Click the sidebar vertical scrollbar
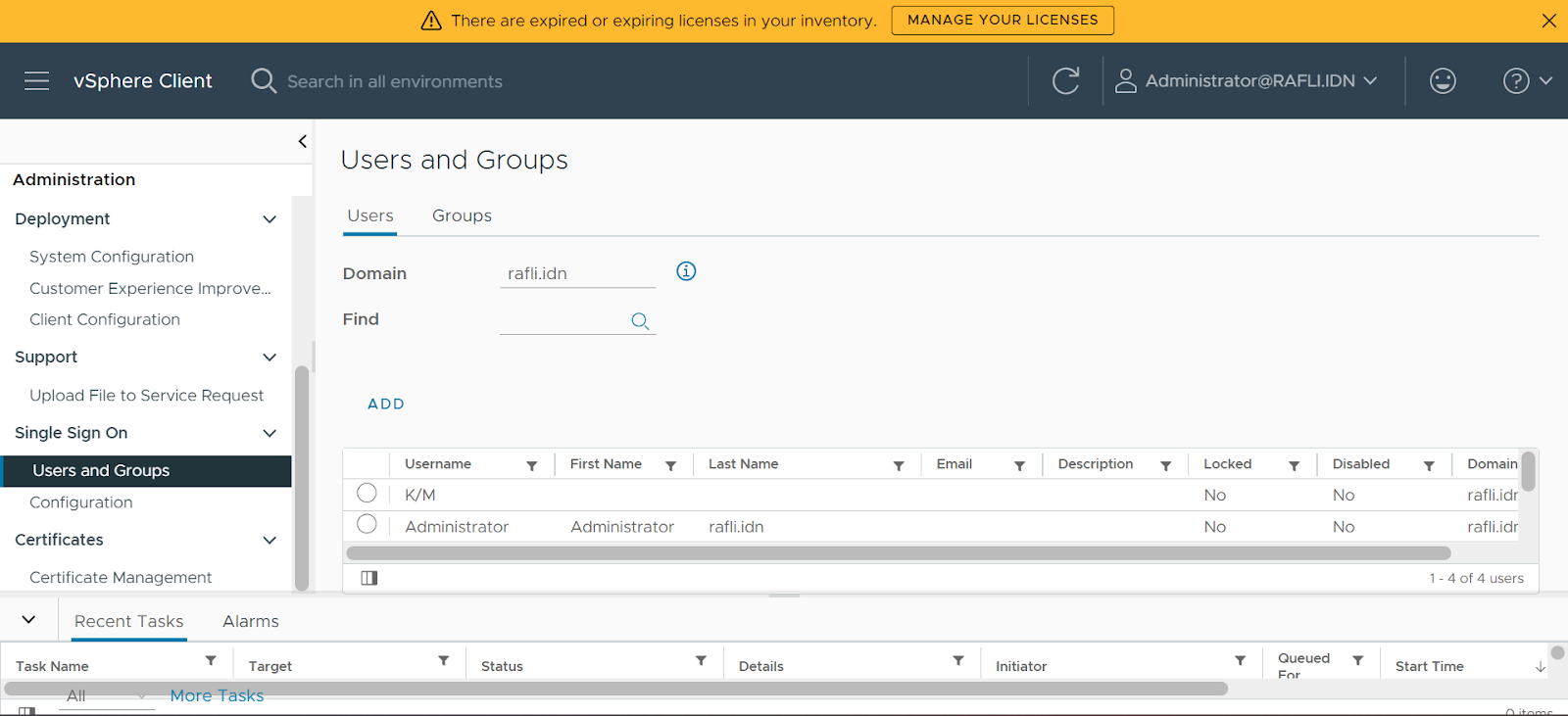The width and height of the screenshot is (1568, 716). click(302, 478)
